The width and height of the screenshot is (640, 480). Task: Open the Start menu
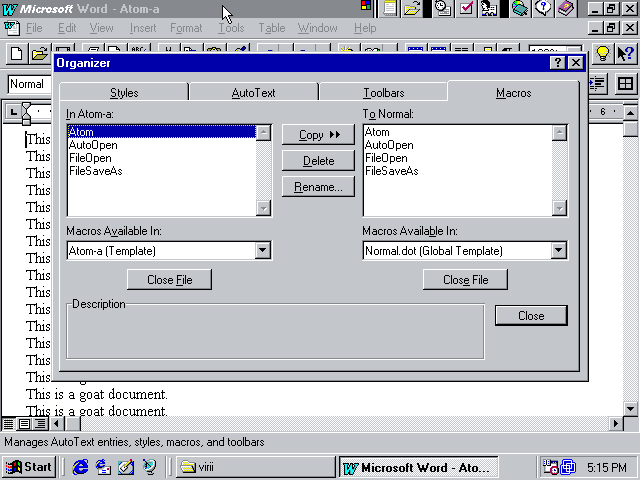point(29,467)
